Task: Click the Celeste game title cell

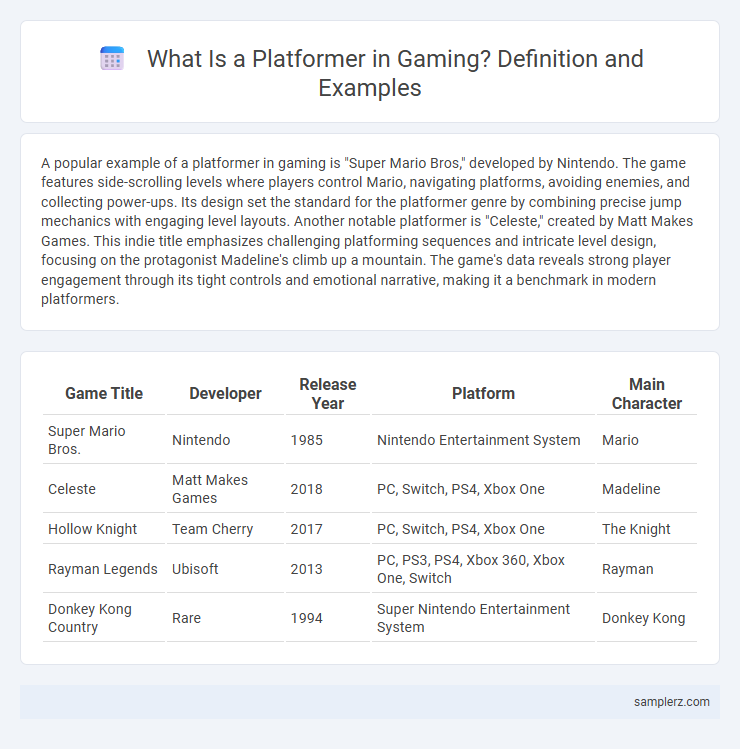Action: pos(104,489)
